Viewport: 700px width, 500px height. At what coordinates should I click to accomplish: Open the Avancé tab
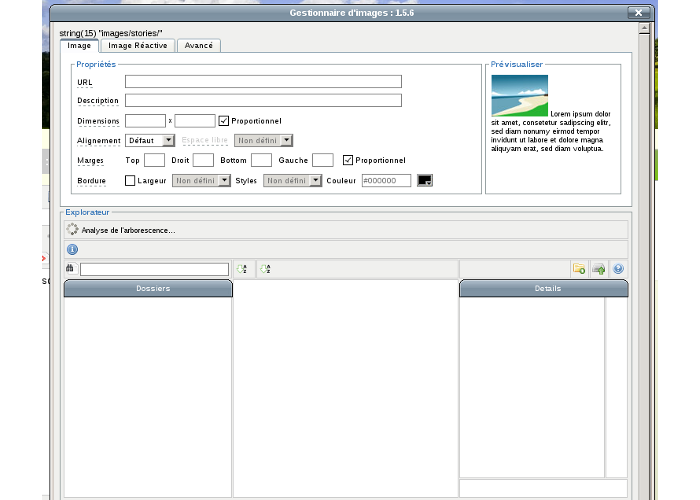coord(200,45)
